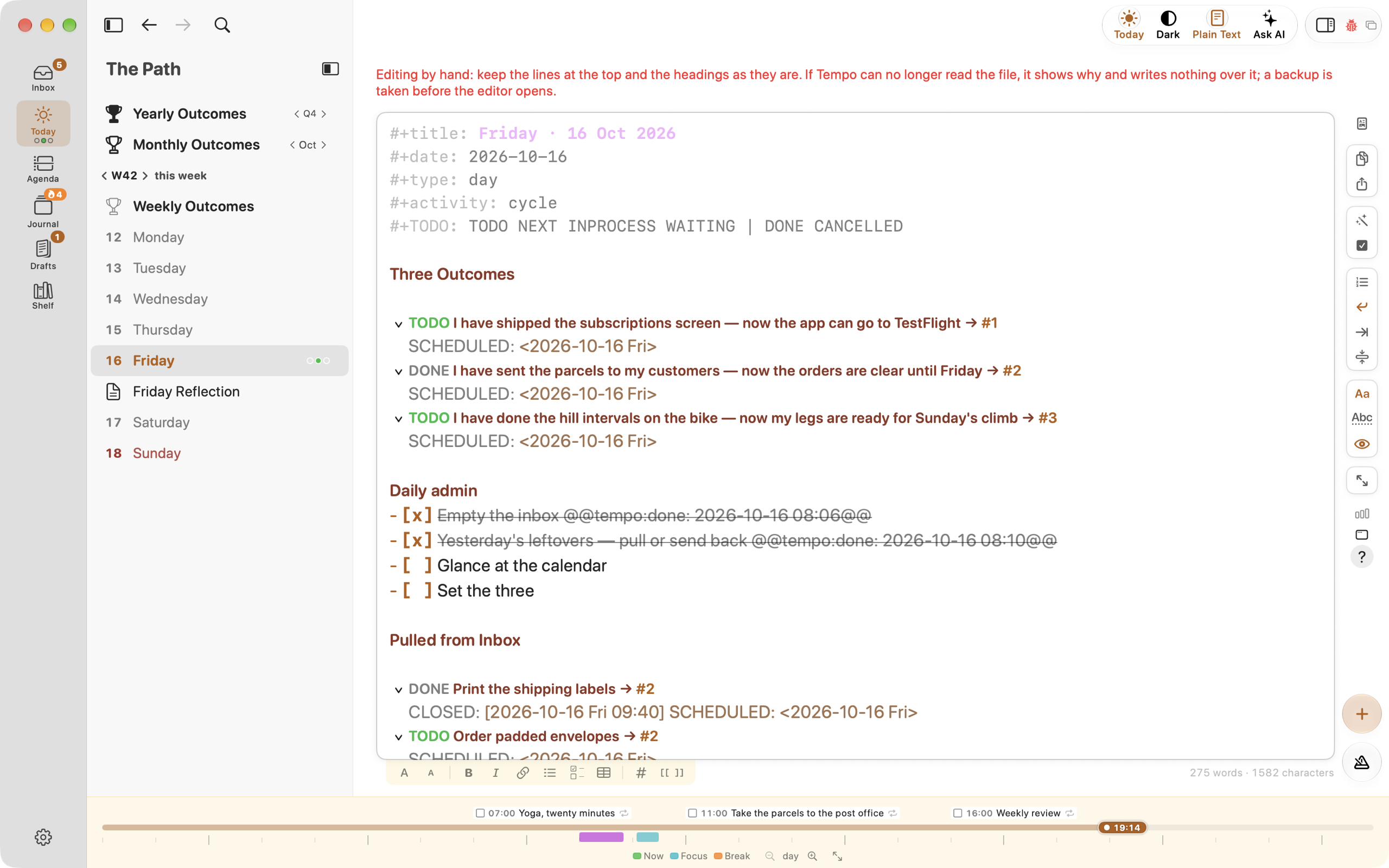The height and width of the screenshot is (868, 1389).
Task: Click the red bug report icon
Action: coord(1351,25)
